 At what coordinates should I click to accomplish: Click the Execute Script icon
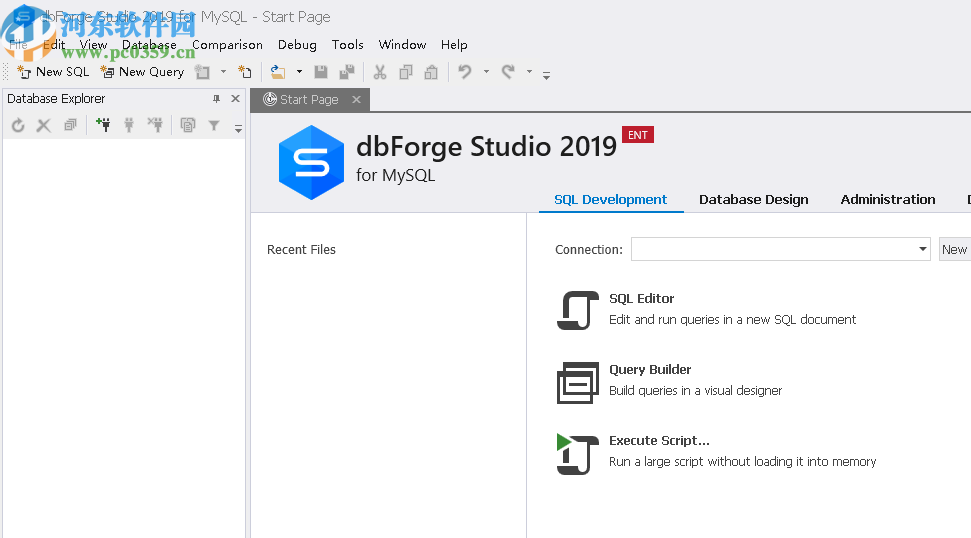578,454
